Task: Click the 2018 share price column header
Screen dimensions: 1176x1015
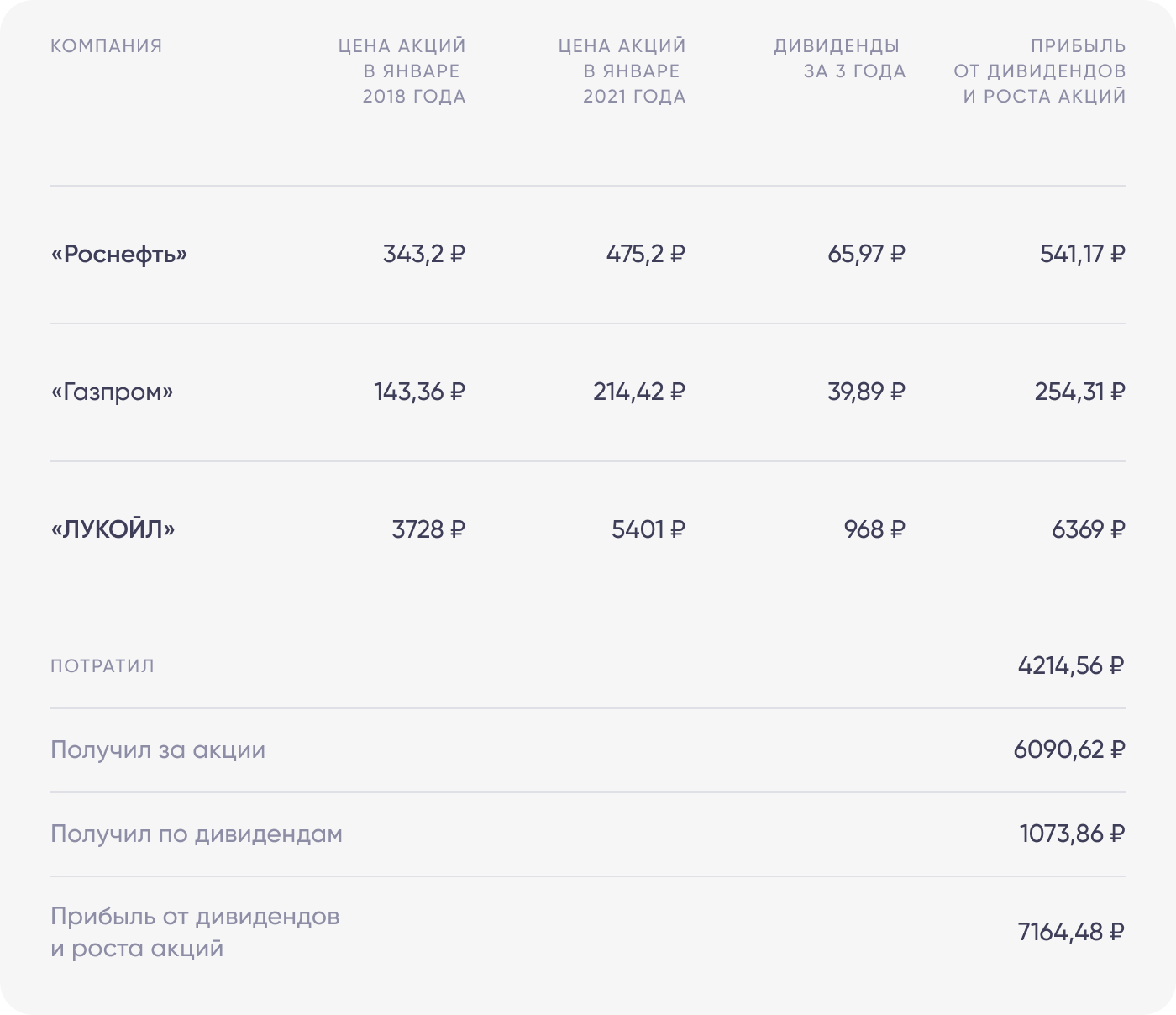Action: (403, 71)
